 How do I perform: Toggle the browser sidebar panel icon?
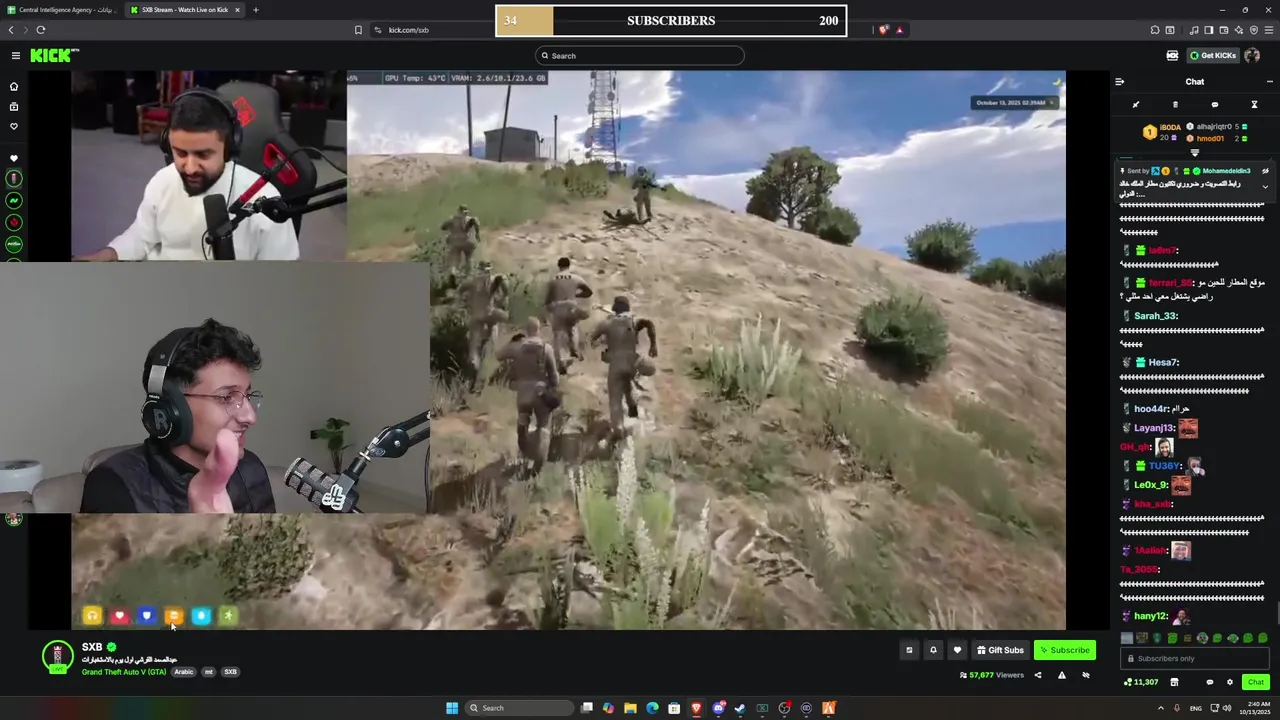click(1208, 30)
